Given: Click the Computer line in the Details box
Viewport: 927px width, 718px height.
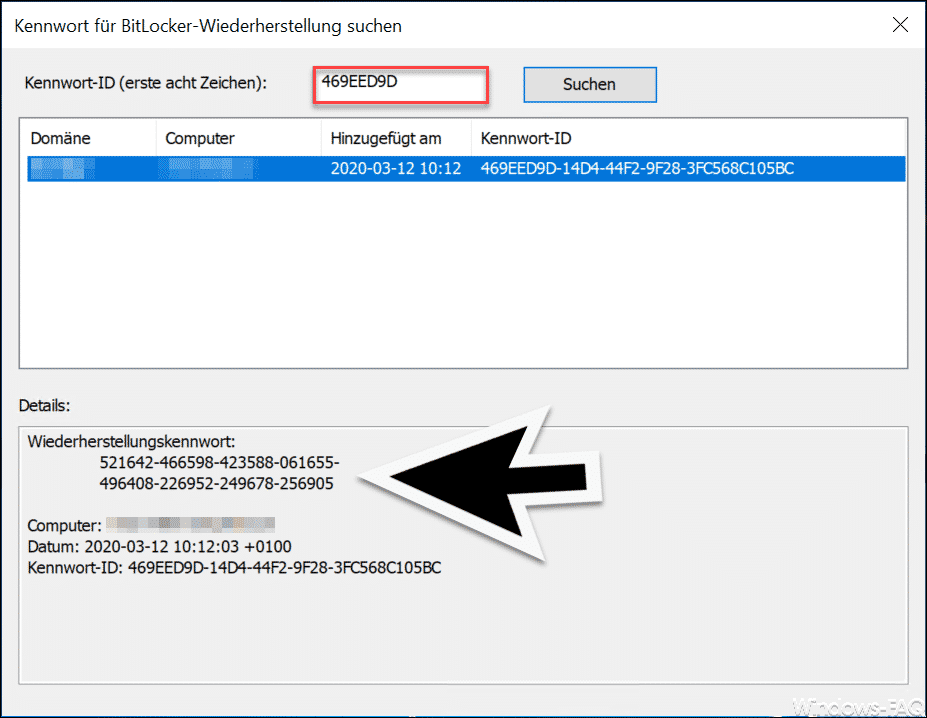Looking at the screenshot, I should [151, 525].
